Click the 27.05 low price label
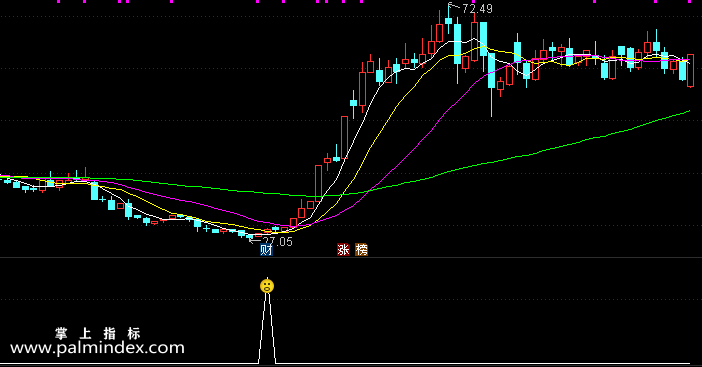The height and width of the screenshot is (367, 702). 277,242
